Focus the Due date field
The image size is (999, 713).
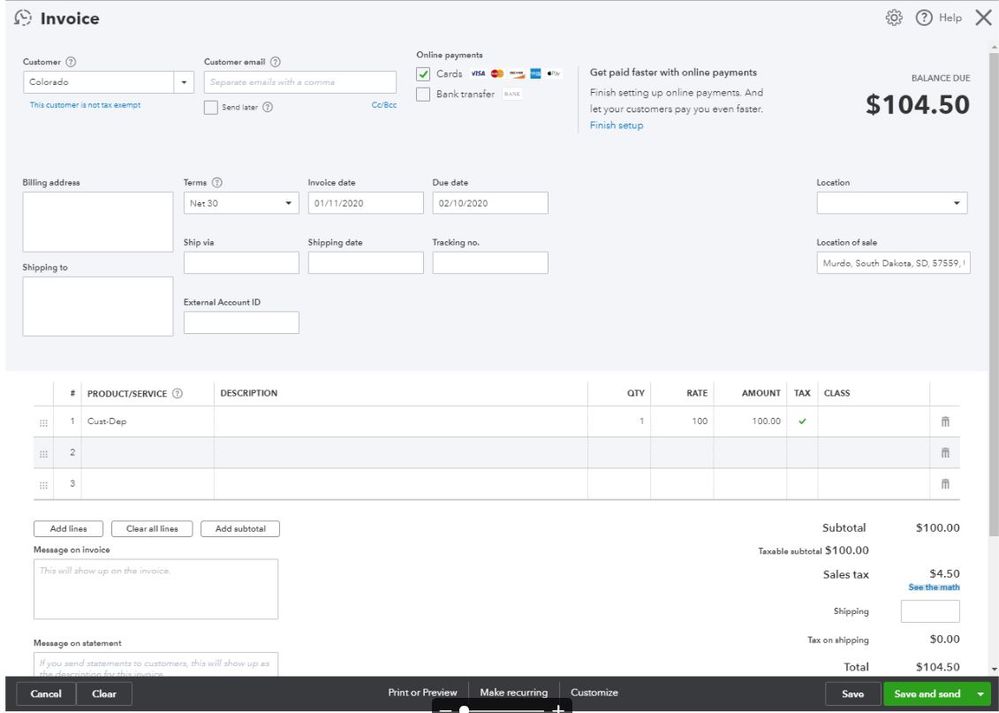tap(490, 203)
